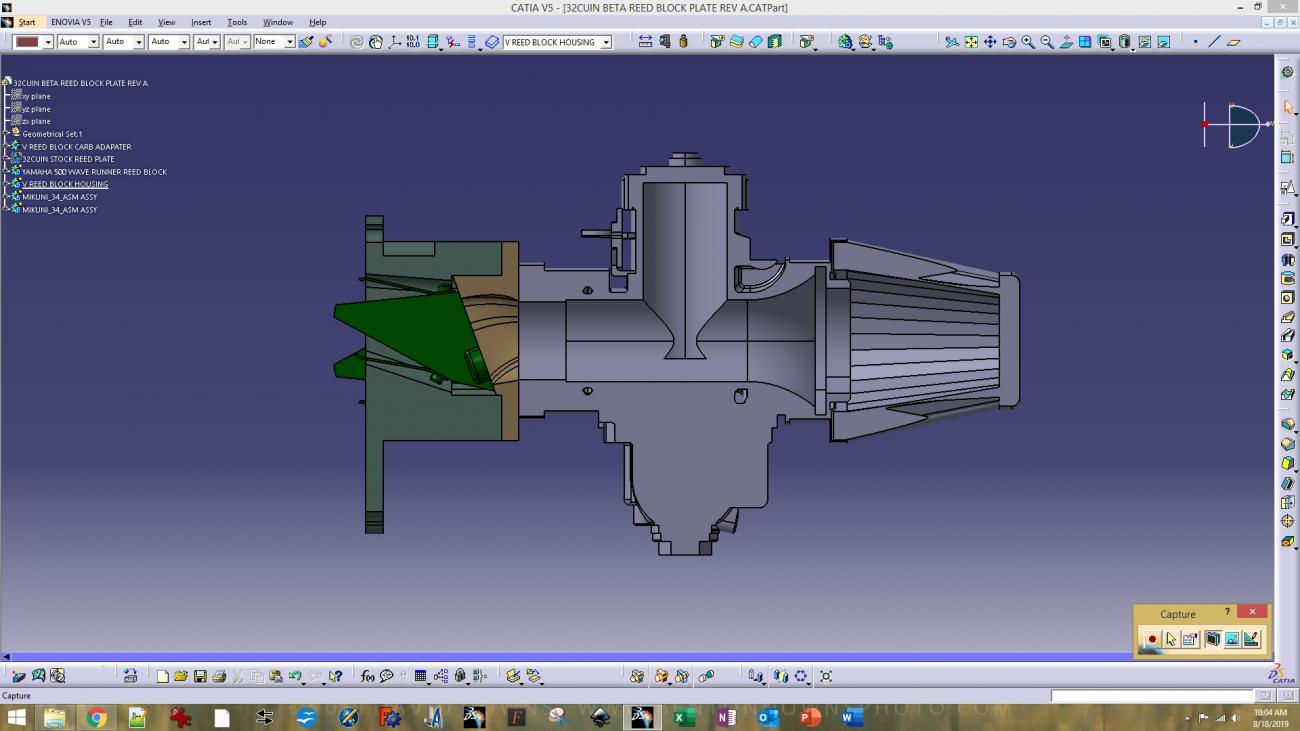Open the View menu
The image size is (1300, 731).
click(x=167, y=22)
